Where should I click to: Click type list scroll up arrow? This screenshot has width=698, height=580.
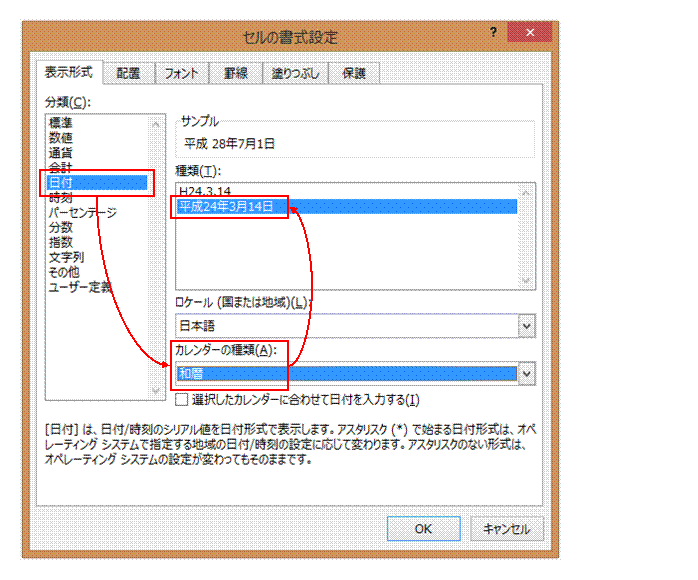526,192
